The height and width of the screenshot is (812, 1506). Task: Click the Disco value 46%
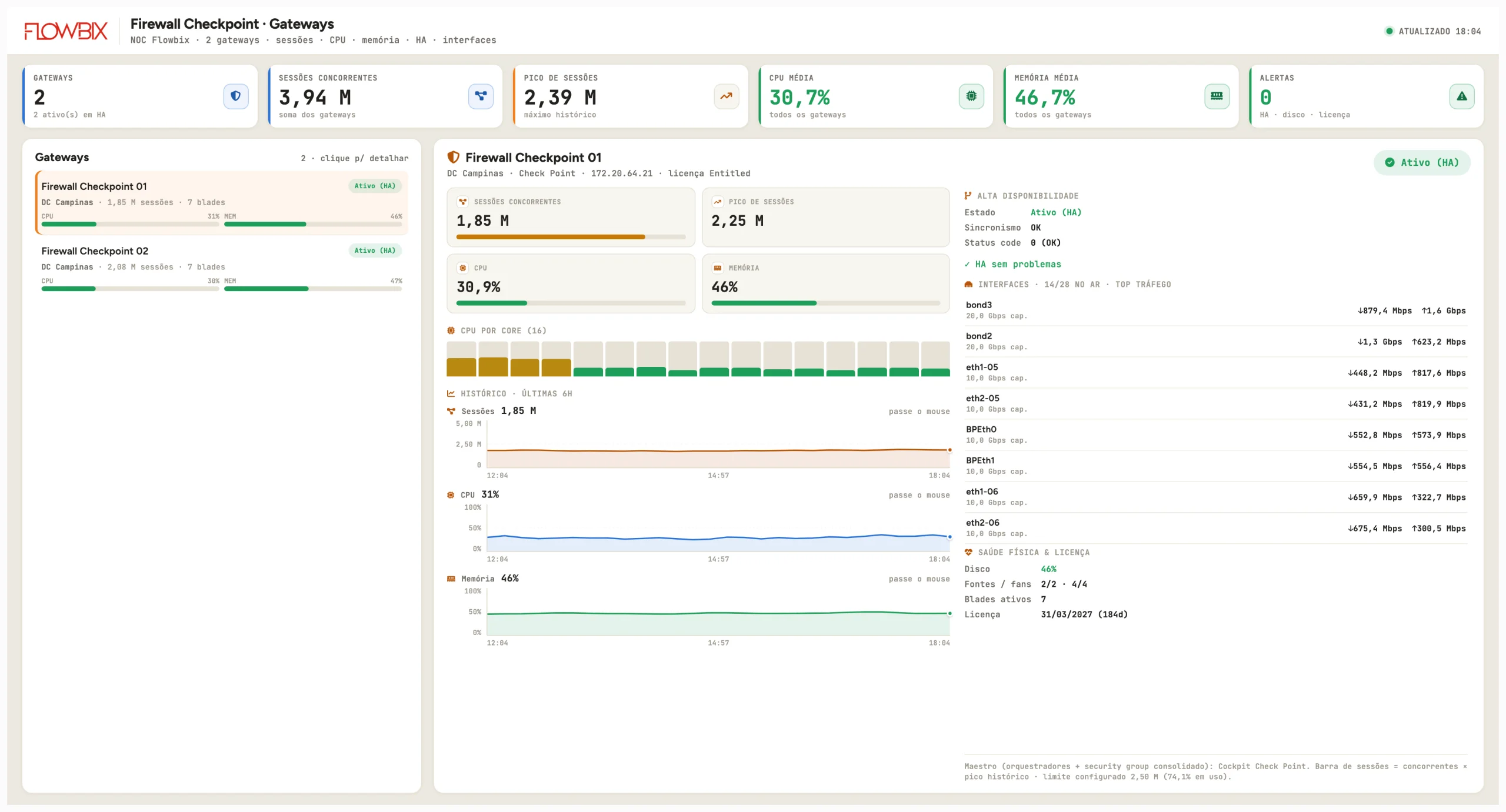click(1049, 569)
